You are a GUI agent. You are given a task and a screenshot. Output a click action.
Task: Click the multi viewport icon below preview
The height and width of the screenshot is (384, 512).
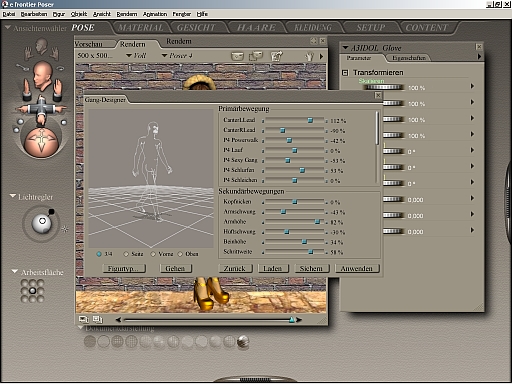(97, 319)
